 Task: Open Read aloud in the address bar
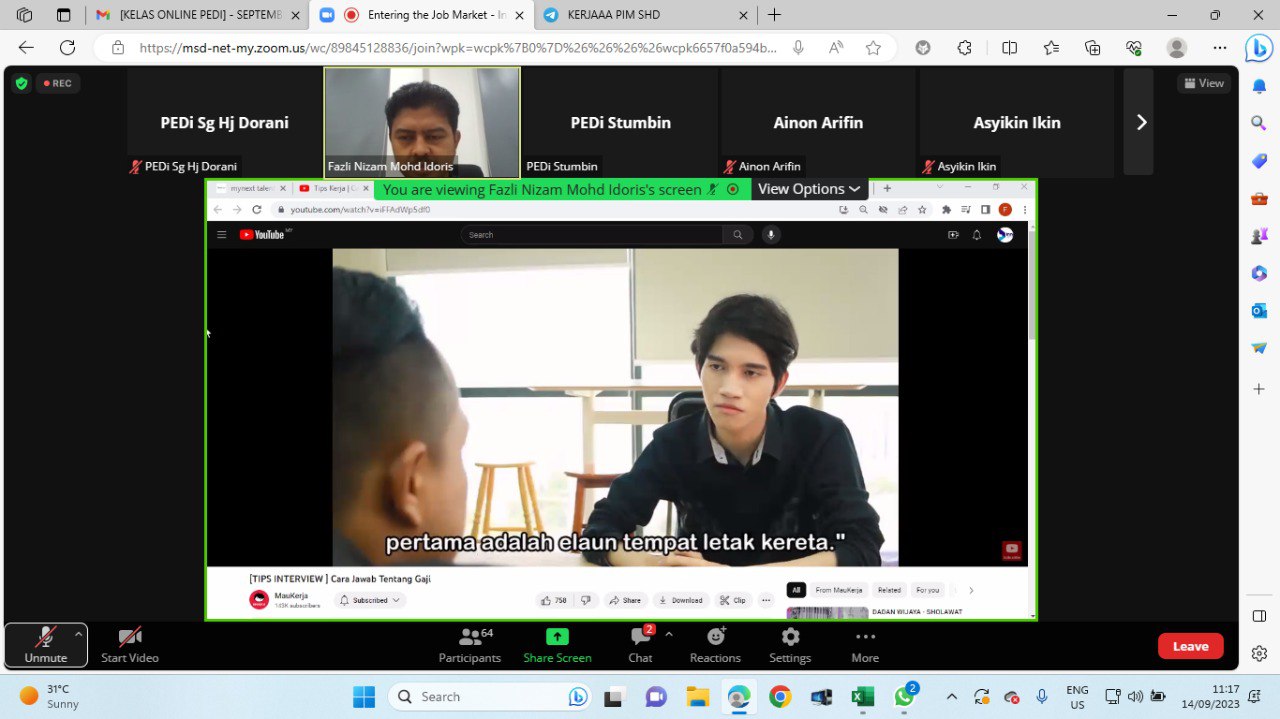coord(835,47)
